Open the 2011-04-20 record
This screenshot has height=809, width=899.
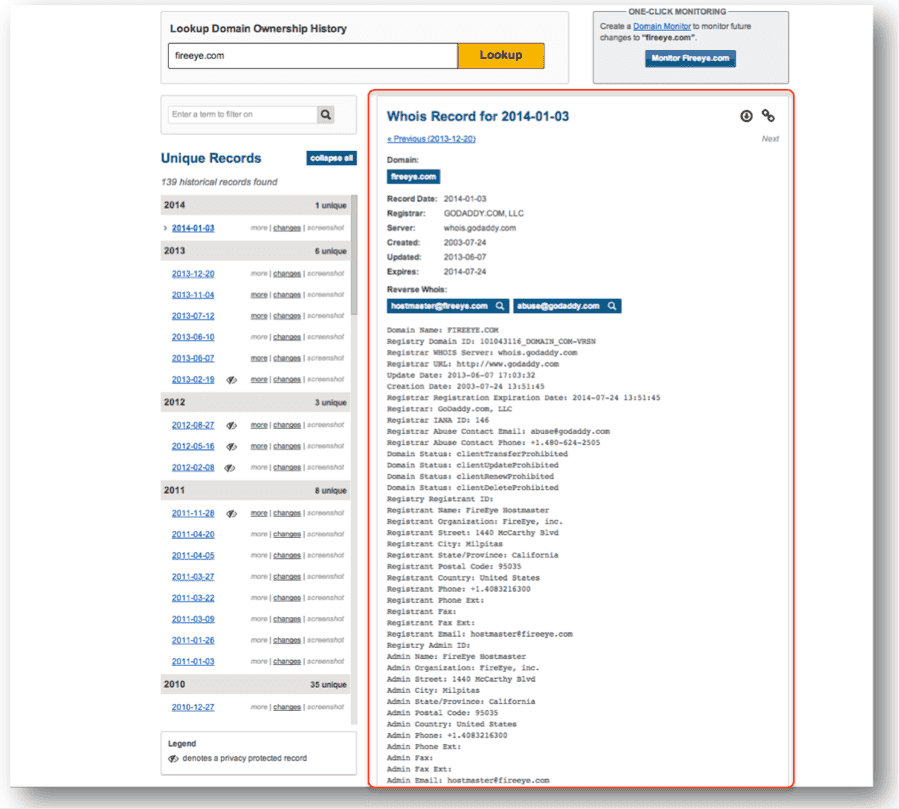coord(193,534)
